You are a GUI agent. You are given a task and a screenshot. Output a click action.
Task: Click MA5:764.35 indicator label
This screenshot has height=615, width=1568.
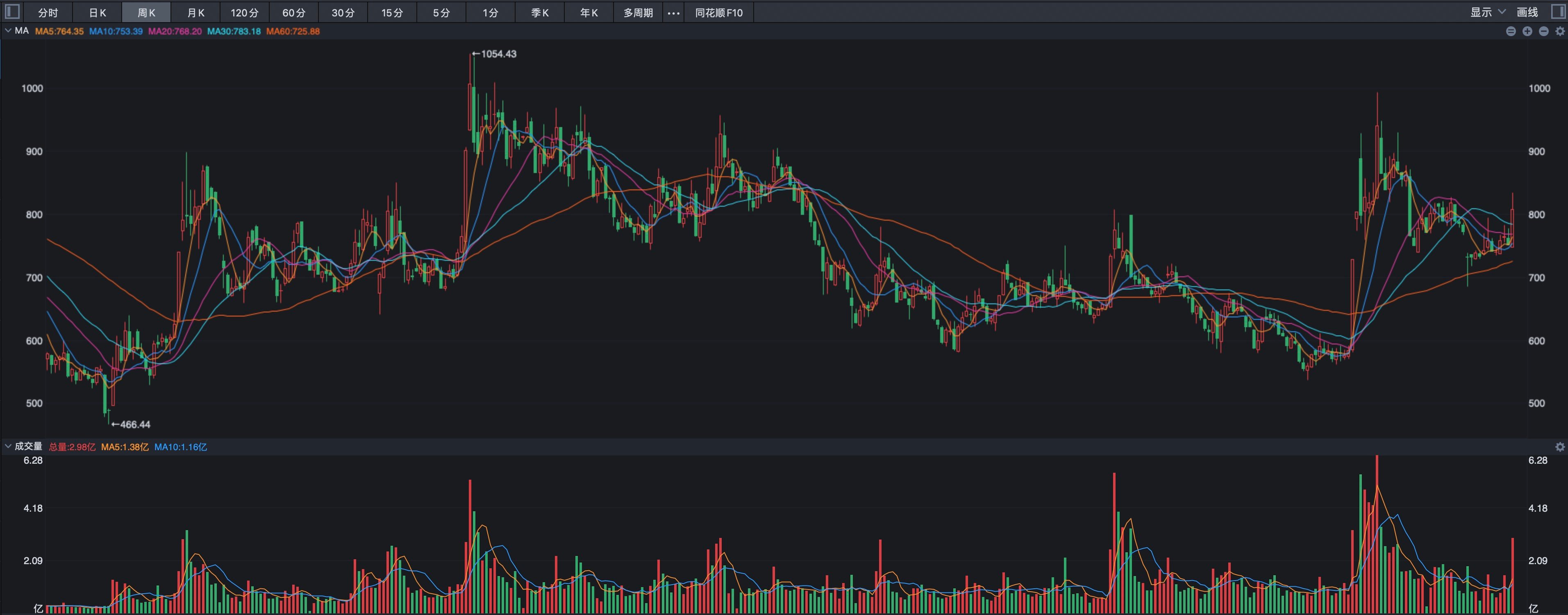pos(59,31)
